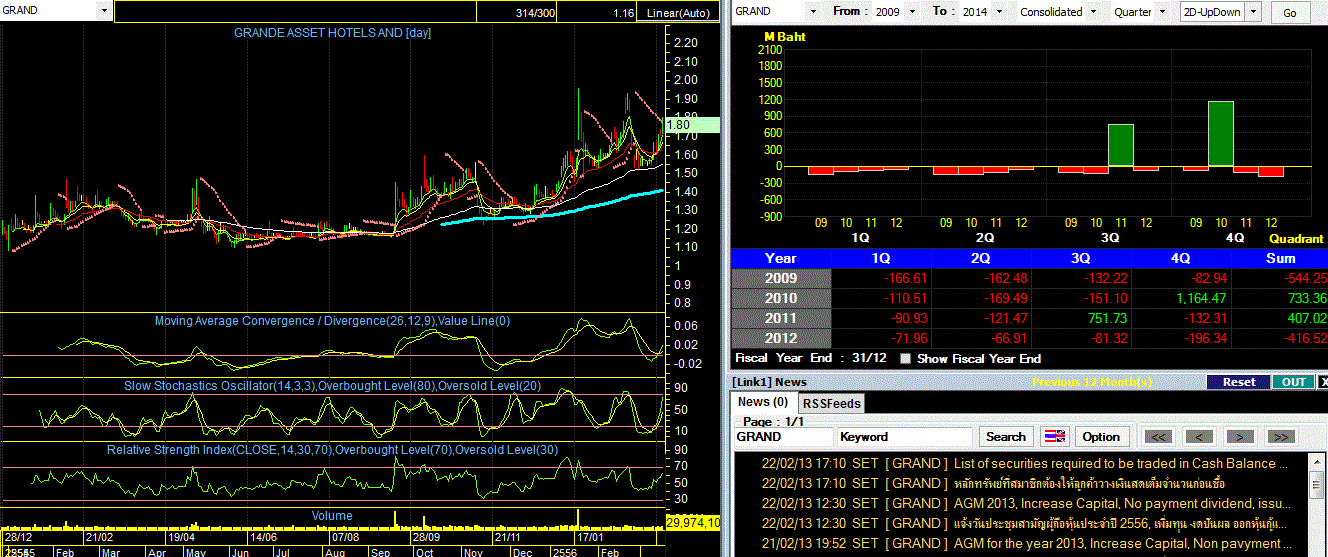Click the 29,974,10 volume value
Image resolution: width=1328 pixels, height=557 pixels.
(692, 522)
